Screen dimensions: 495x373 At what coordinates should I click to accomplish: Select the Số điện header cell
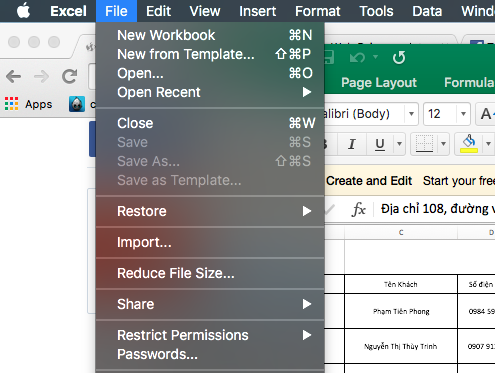[x=477, y=284]
